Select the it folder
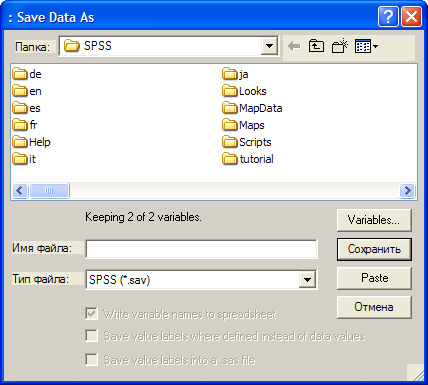 coord(24,159)
